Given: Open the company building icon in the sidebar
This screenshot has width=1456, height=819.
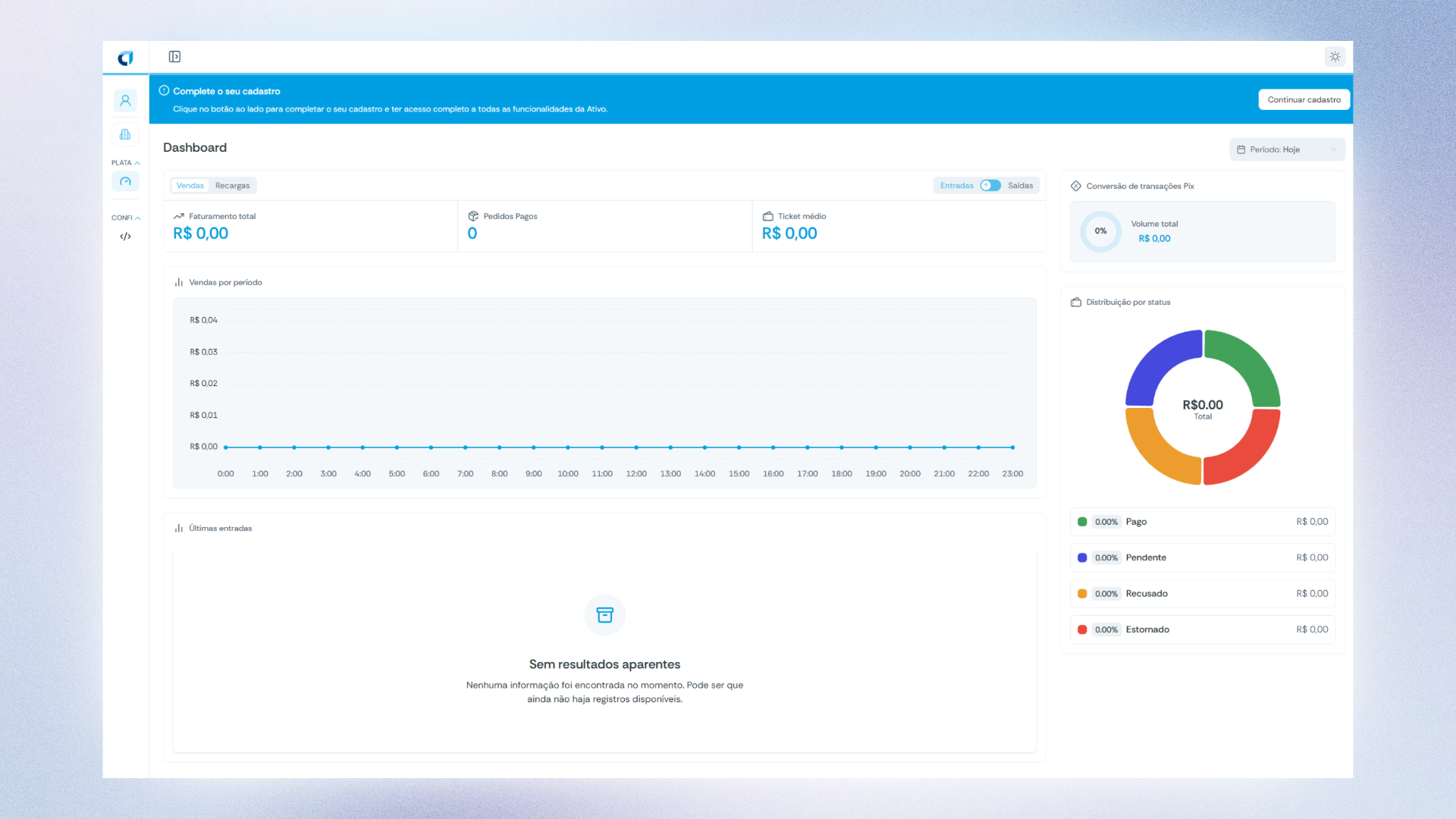Looking at the screenshot, I should (x=125, y=134).
